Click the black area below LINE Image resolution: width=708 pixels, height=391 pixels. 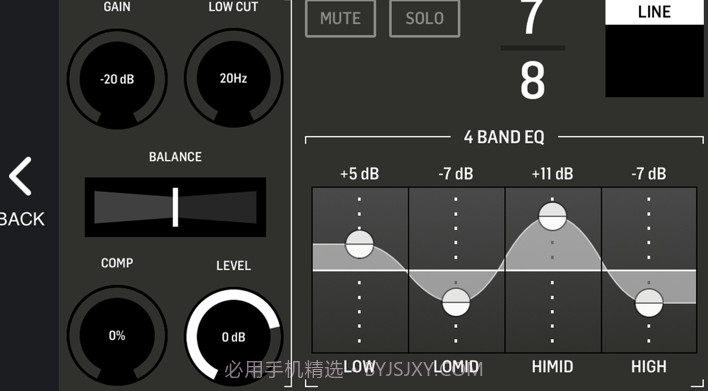click(654, 61)
